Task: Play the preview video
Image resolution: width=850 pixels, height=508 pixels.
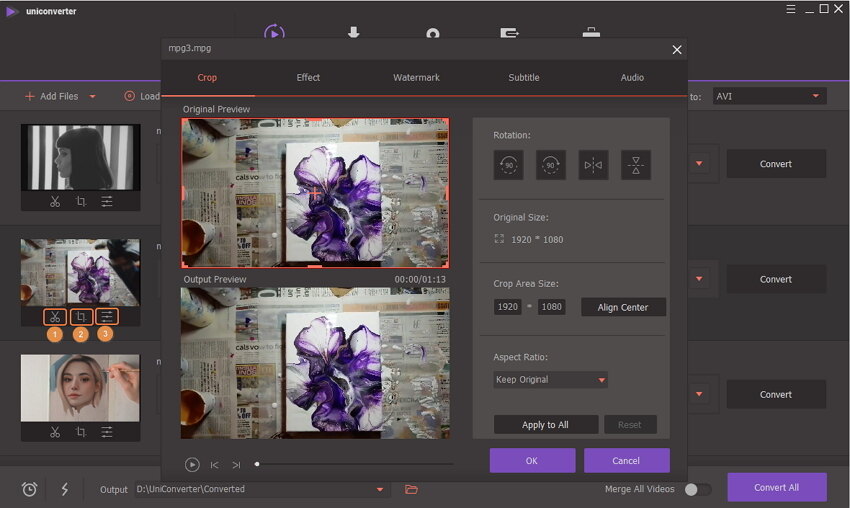Action: point(192,464)
